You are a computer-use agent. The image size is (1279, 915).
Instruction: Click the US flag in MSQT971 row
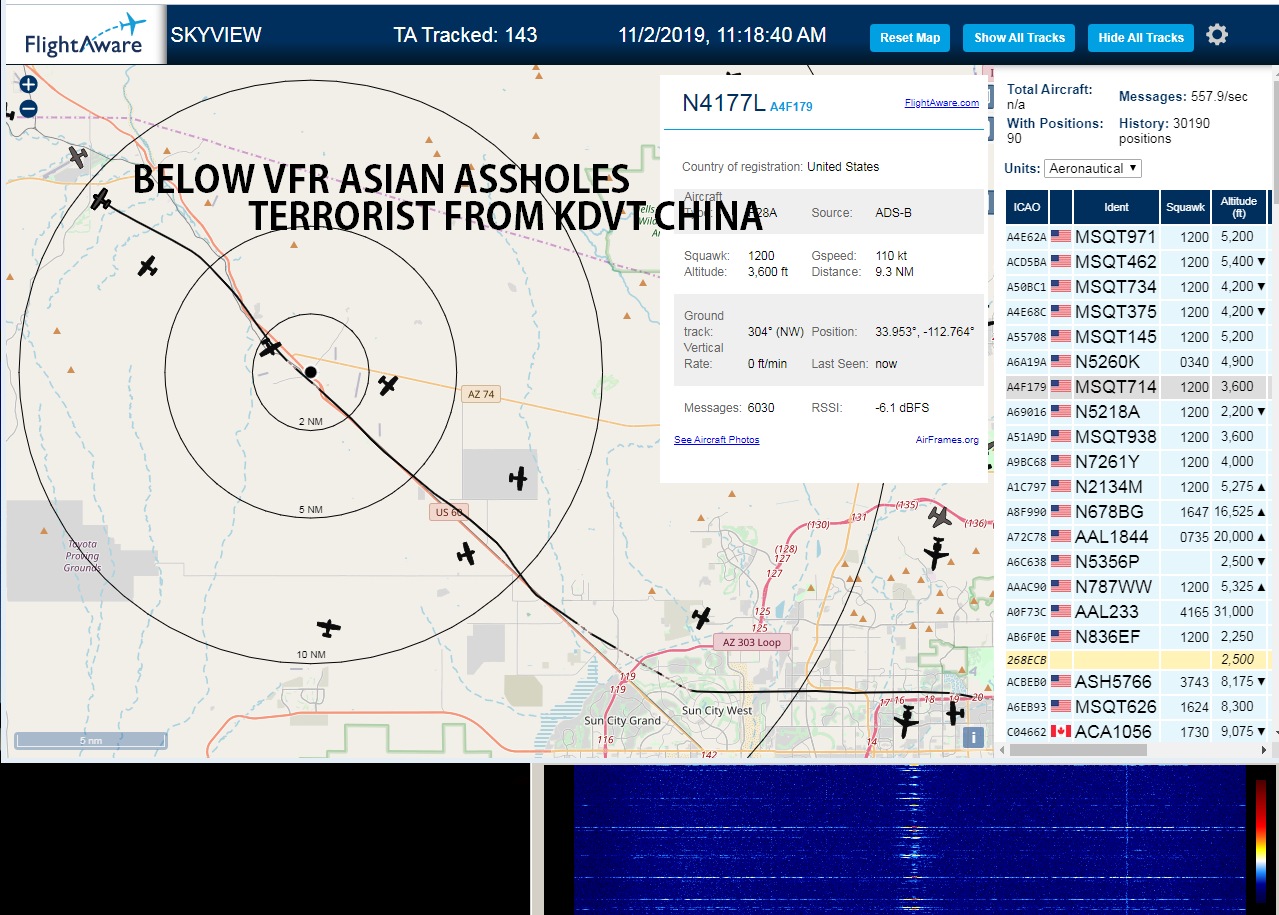click(x=1060, y=237)
